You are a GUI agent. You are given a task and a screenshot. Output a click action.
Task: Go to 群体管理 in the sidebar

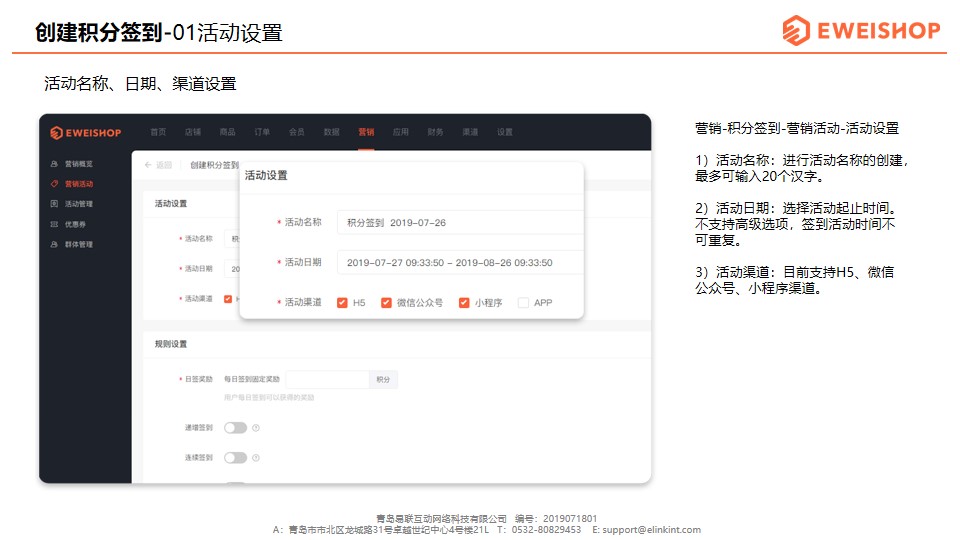79,244
